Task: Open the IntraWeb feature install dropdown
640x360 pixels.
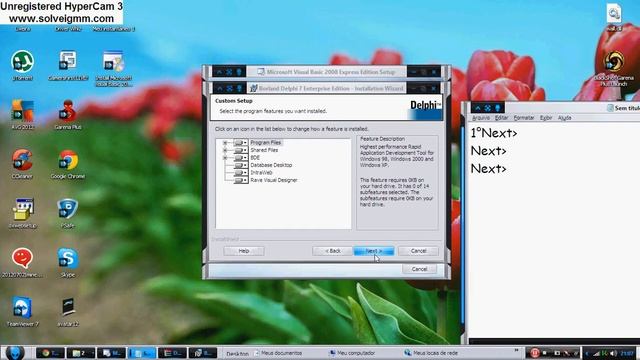Action: pyautogui.click(x=241, y=173)
